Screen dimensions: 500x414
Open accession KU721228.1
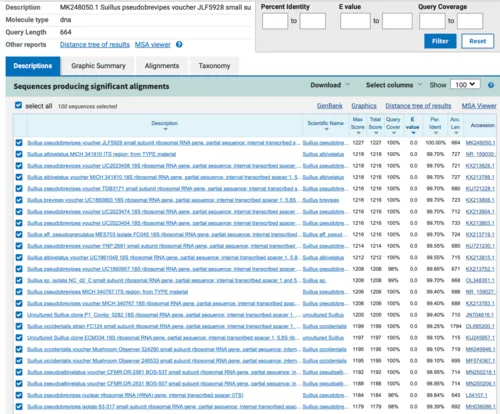coord(480,189)
